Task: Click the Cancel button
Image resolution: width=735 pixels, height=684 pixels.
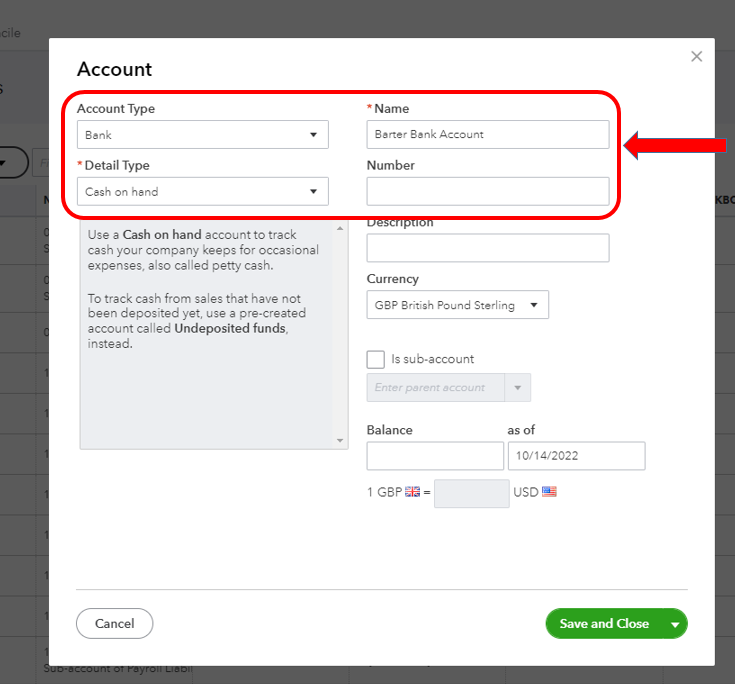Action: tap(114, 624)
